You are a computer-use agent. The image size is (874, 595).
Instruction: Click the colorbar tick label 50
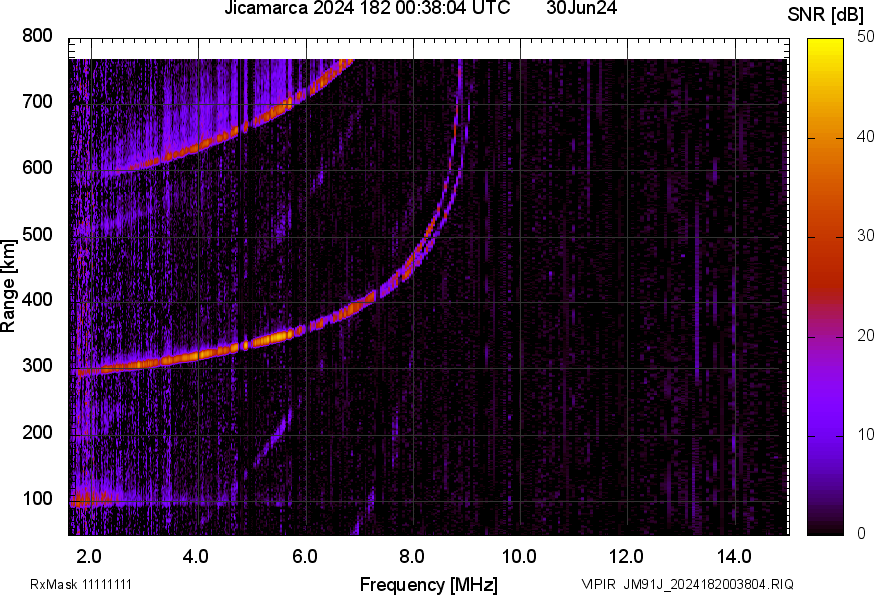(x=865, y=37)
